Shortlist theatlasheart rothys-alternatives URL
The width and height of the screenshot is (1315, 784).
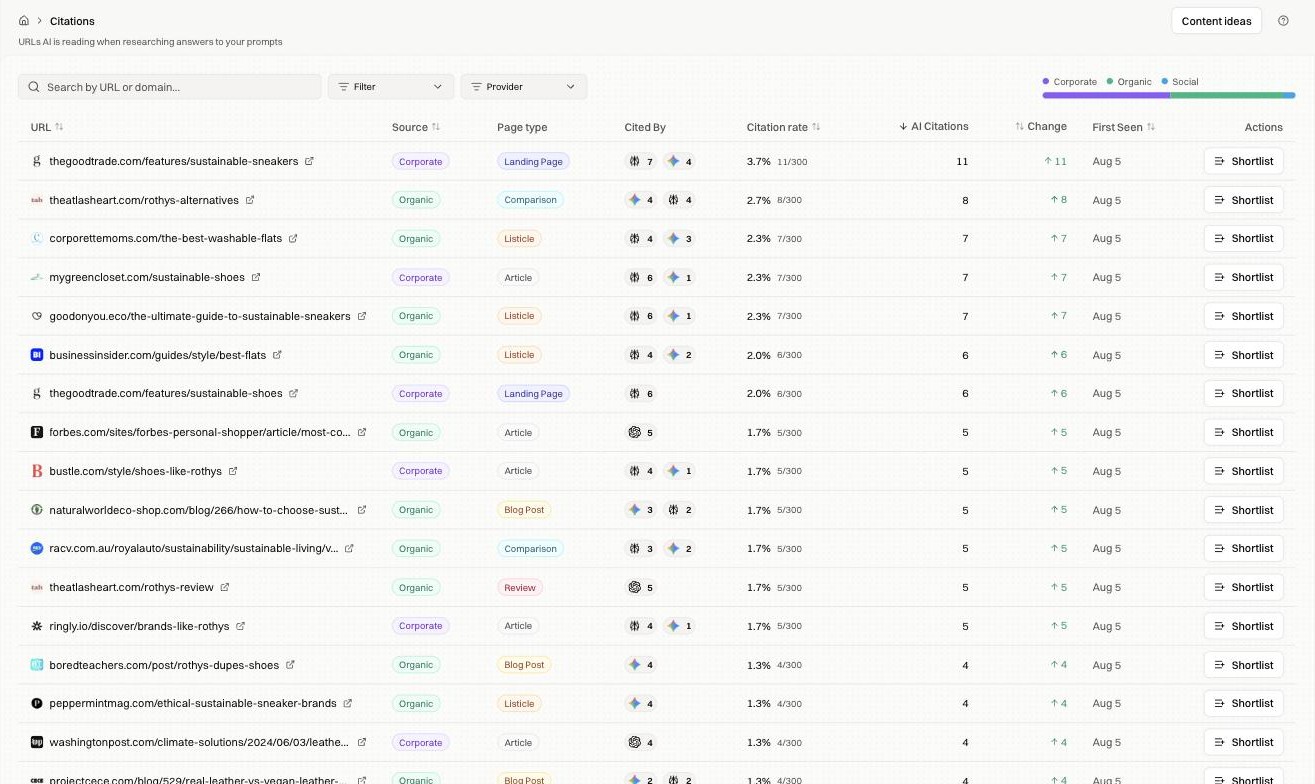[x=1243, y=200]
